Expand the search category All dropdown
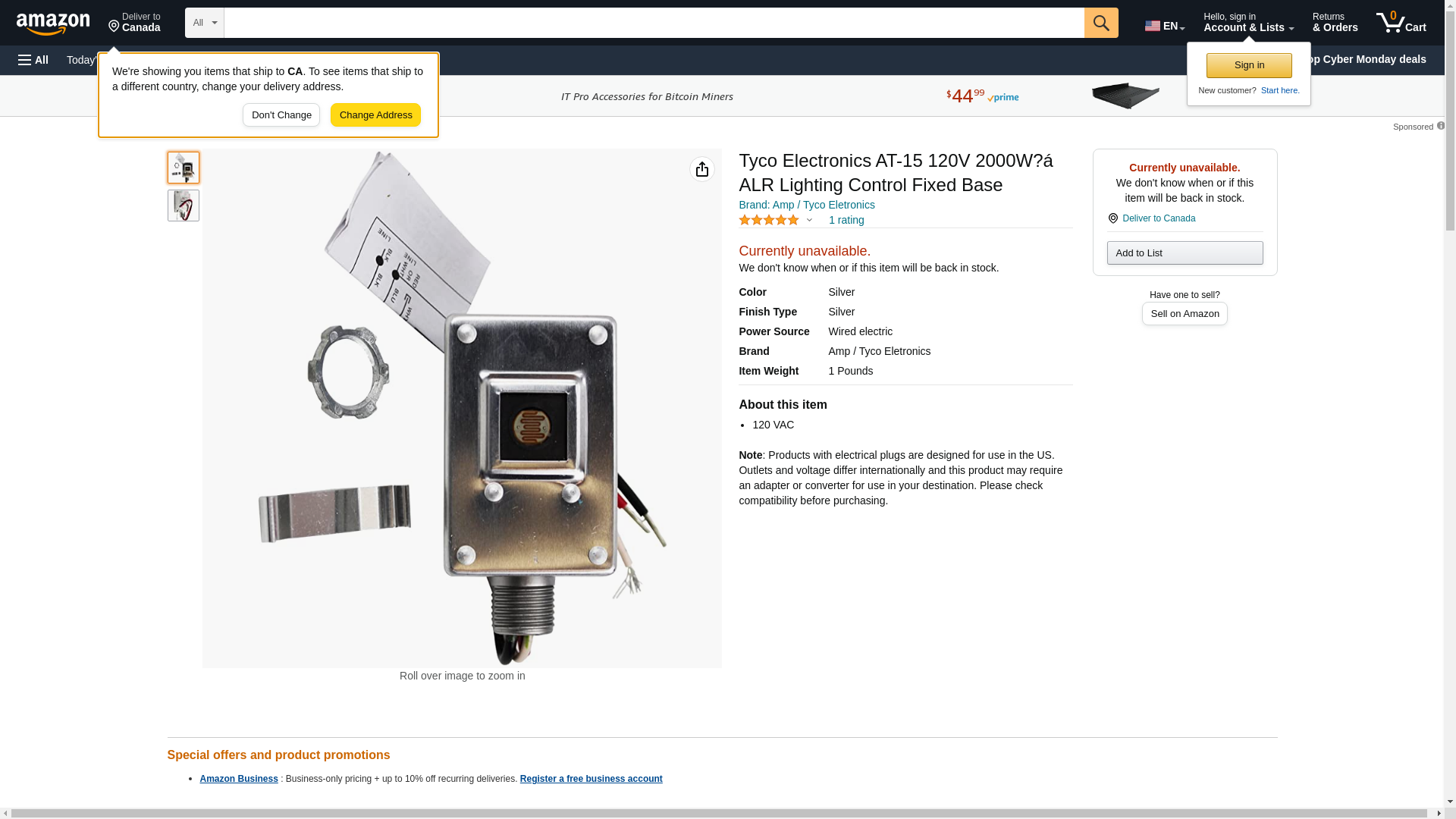 pyautogui.click(x=204, y=23)
